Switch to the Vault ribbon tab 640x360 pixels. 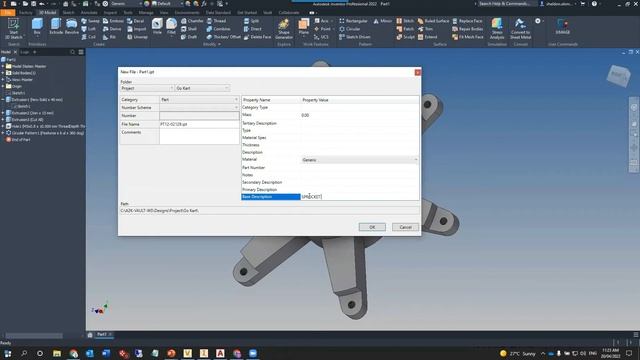[267, 13]
